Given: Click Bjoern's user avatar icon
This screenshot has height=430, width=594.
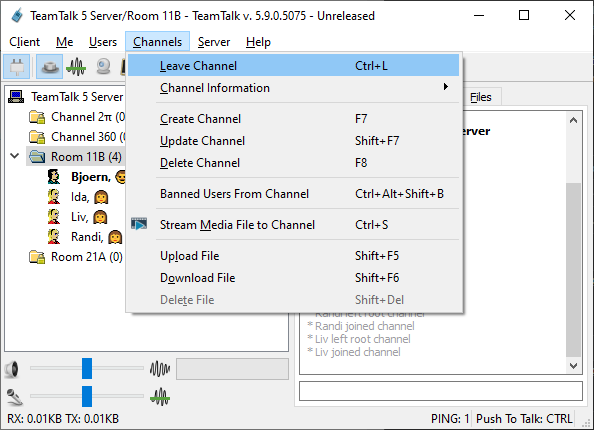Looking at the screenshot, I should point(54,177).
